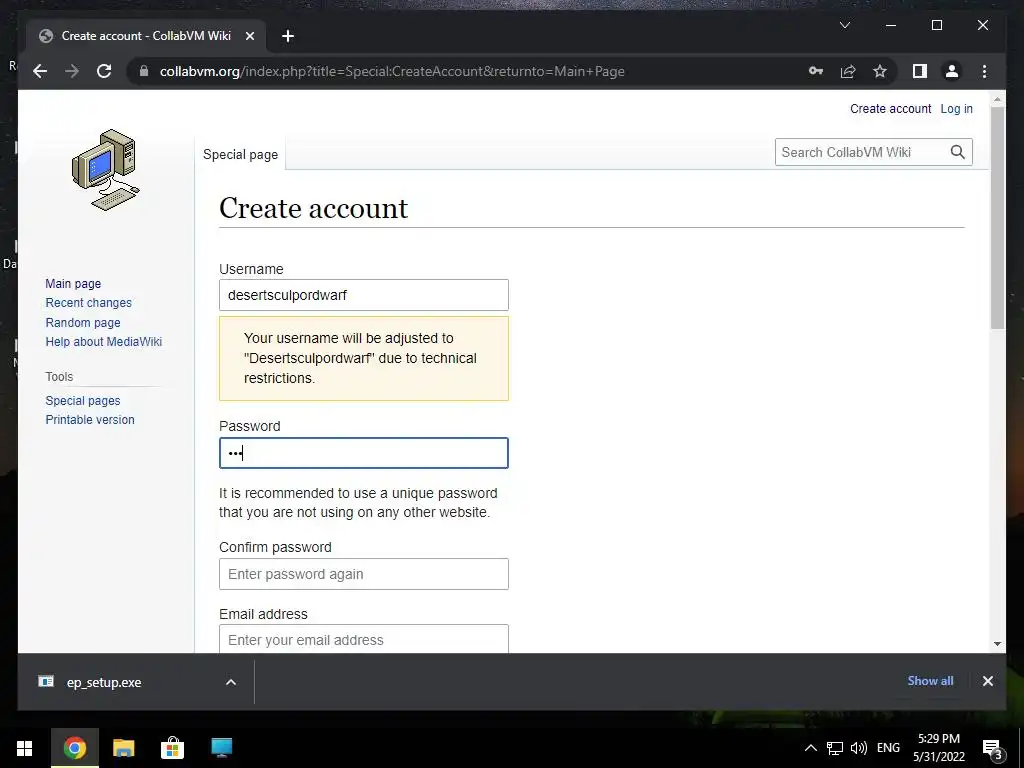
Task: Click the volume speaker tray icon
Action: (859, 748)
